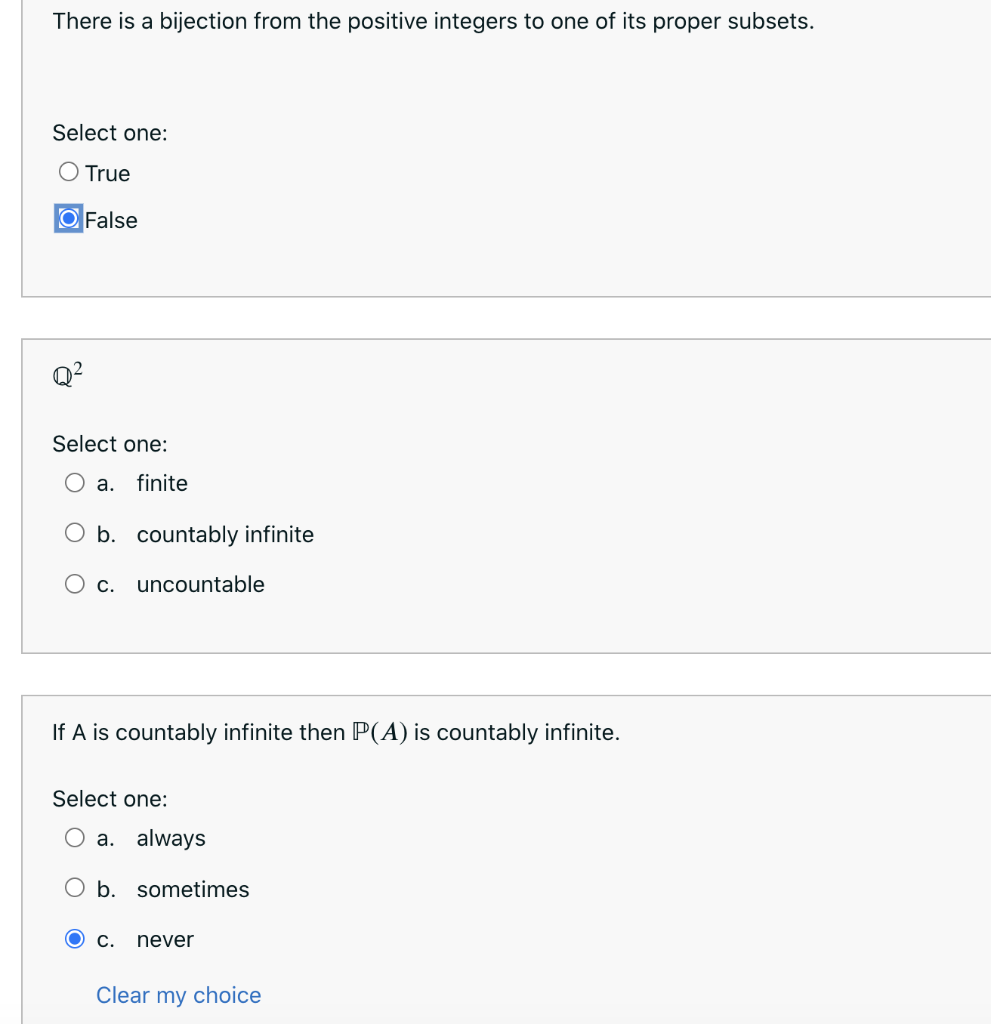Image resolution: width=991 pixels, height=1024 pixels.
Task: Click "Select one:" in the first question
Action: point(110,132)
